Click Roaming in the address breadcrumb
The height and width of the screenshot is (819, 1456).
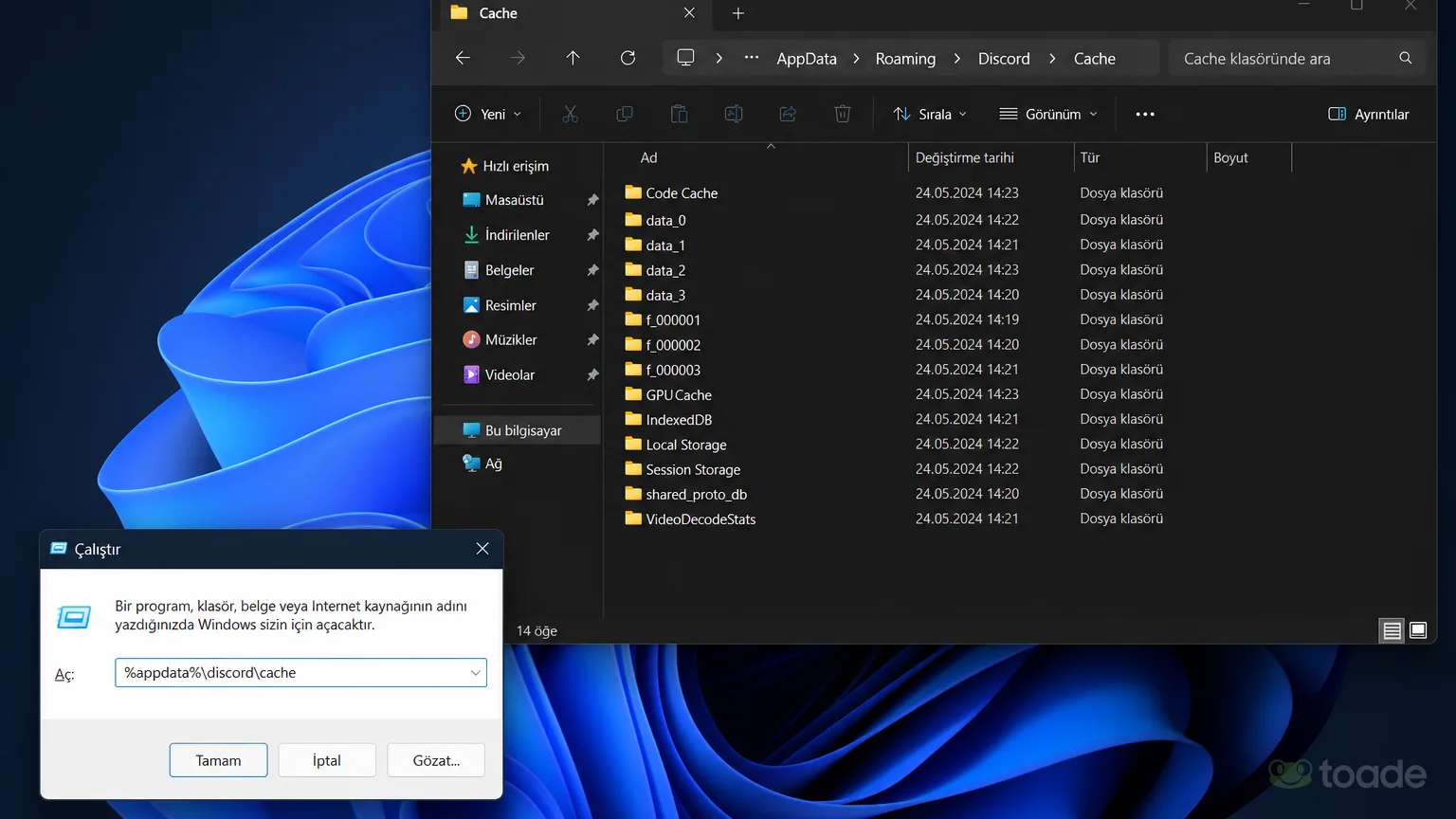point(905,58)
